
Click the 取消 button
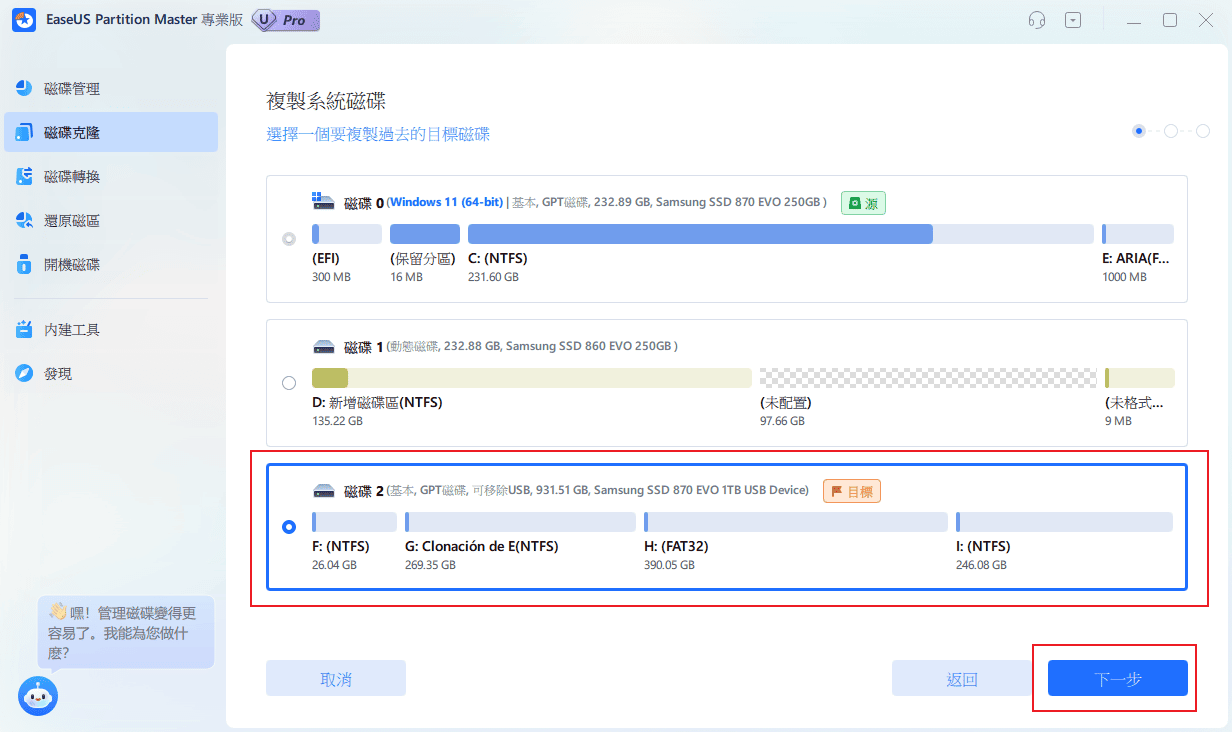click(x=335, y=678)
